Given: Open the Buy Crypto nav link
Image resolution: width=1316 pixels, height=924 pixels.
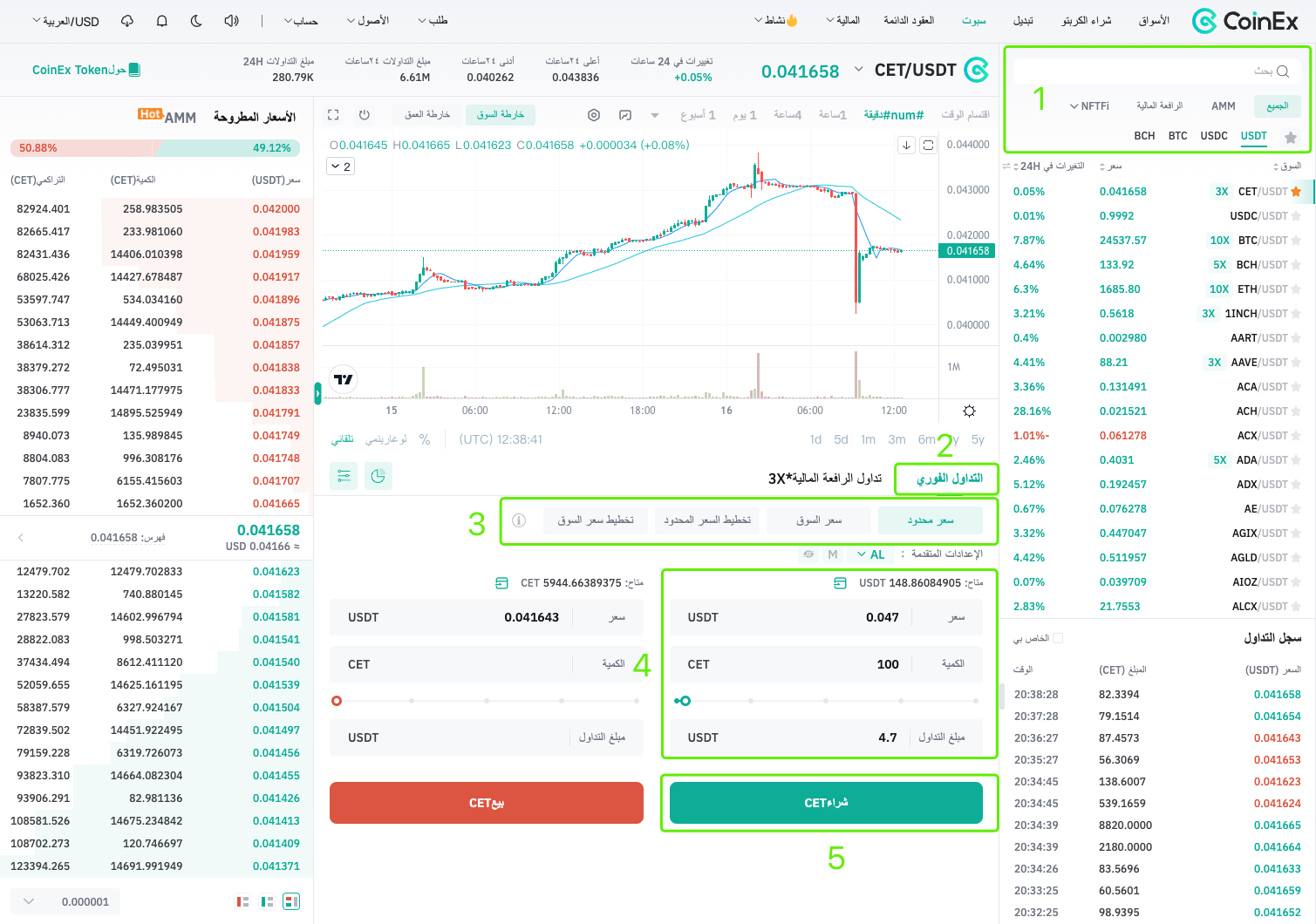Looking at the screenshot, I should pyautogui.click(x=1087, y=21).
